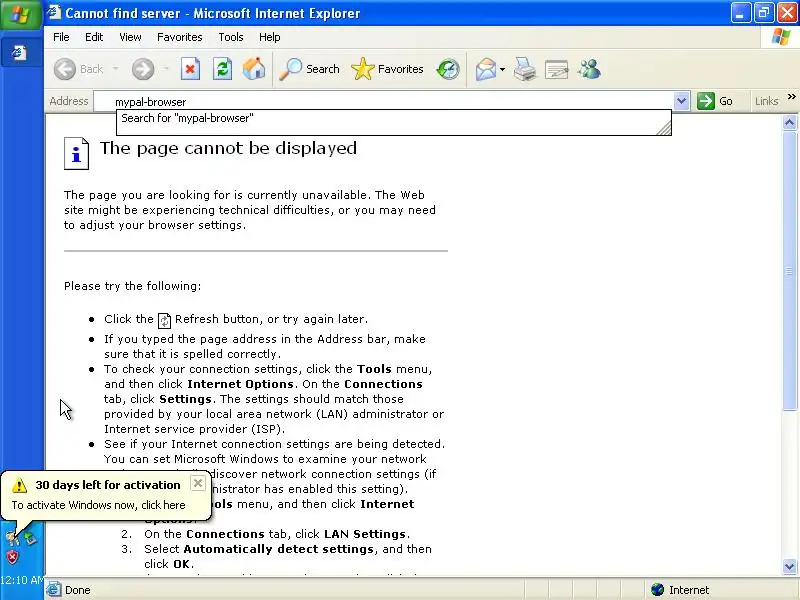Image resolution: width=800 pixels, height=600 pixels.
Task: Open History clock icon
Action: (448, 69)
